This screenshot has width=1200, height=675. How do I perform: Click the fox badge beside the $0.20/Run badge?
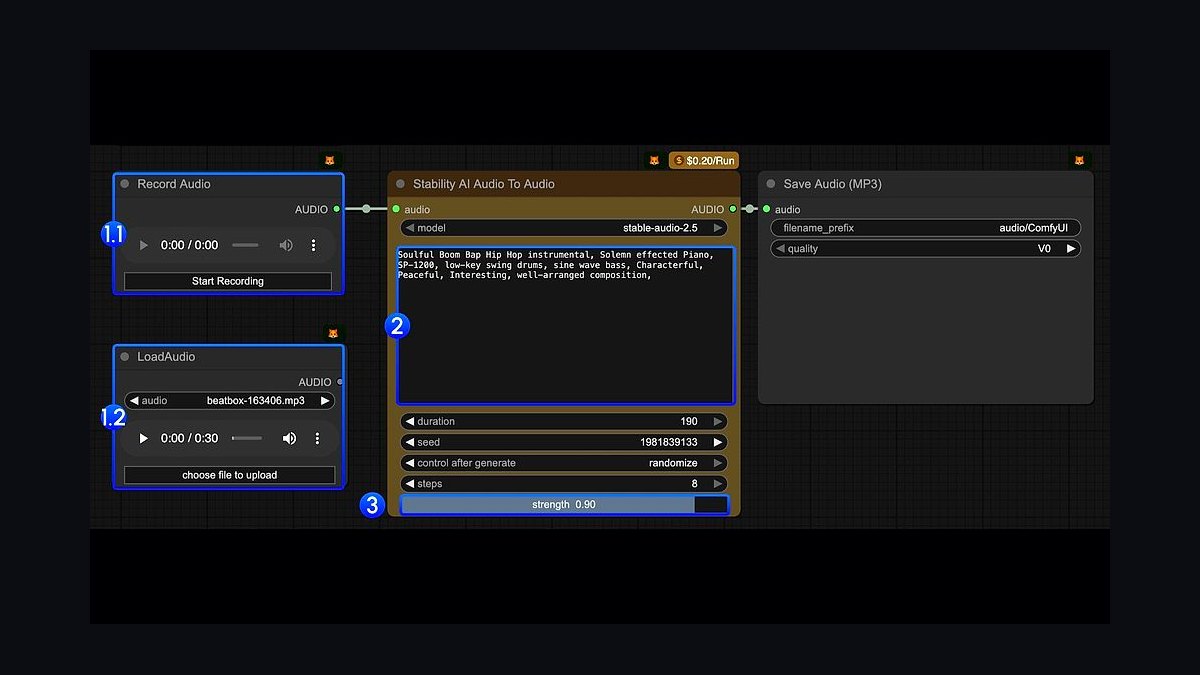point(654,160)
